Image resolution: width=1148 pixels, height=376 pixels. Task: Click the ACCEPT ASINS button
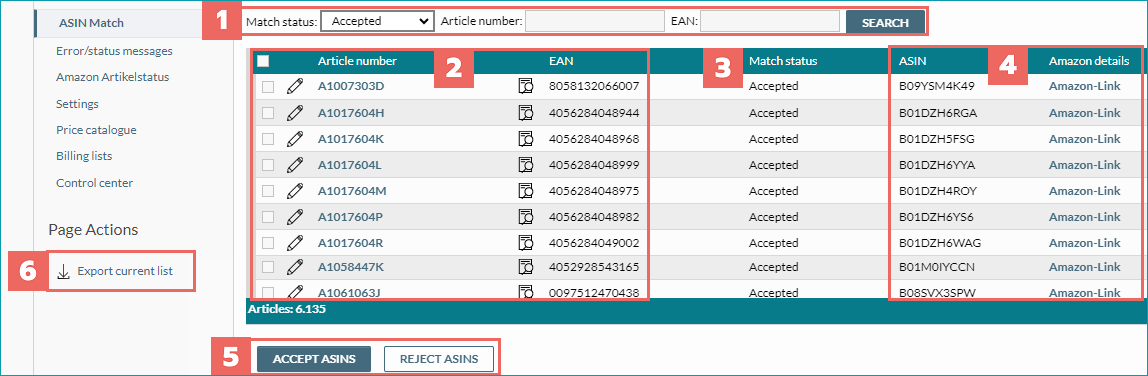coord(314,359)
